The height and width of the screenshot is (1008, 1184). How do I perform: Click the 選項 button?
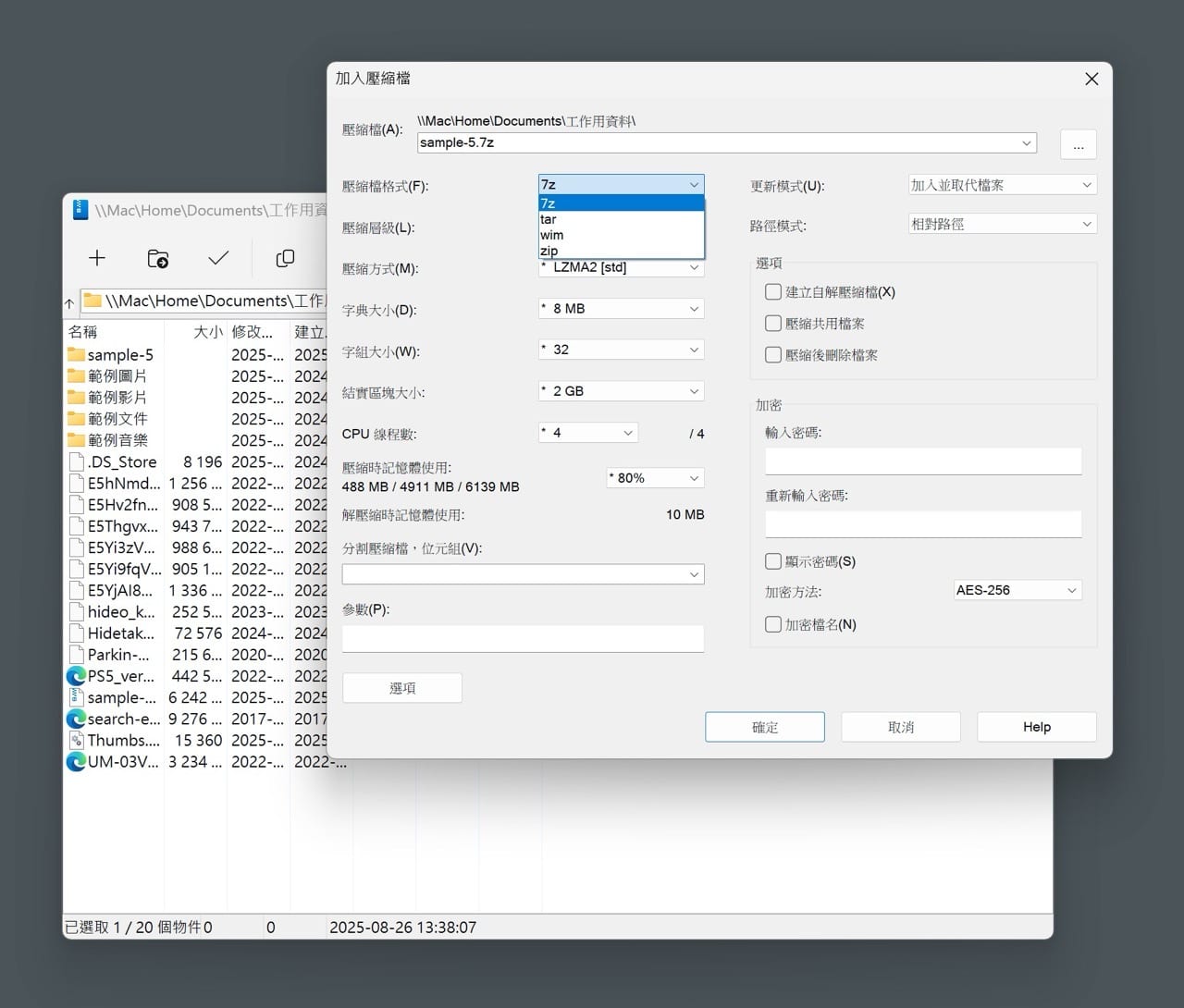[x=402, y=688]
